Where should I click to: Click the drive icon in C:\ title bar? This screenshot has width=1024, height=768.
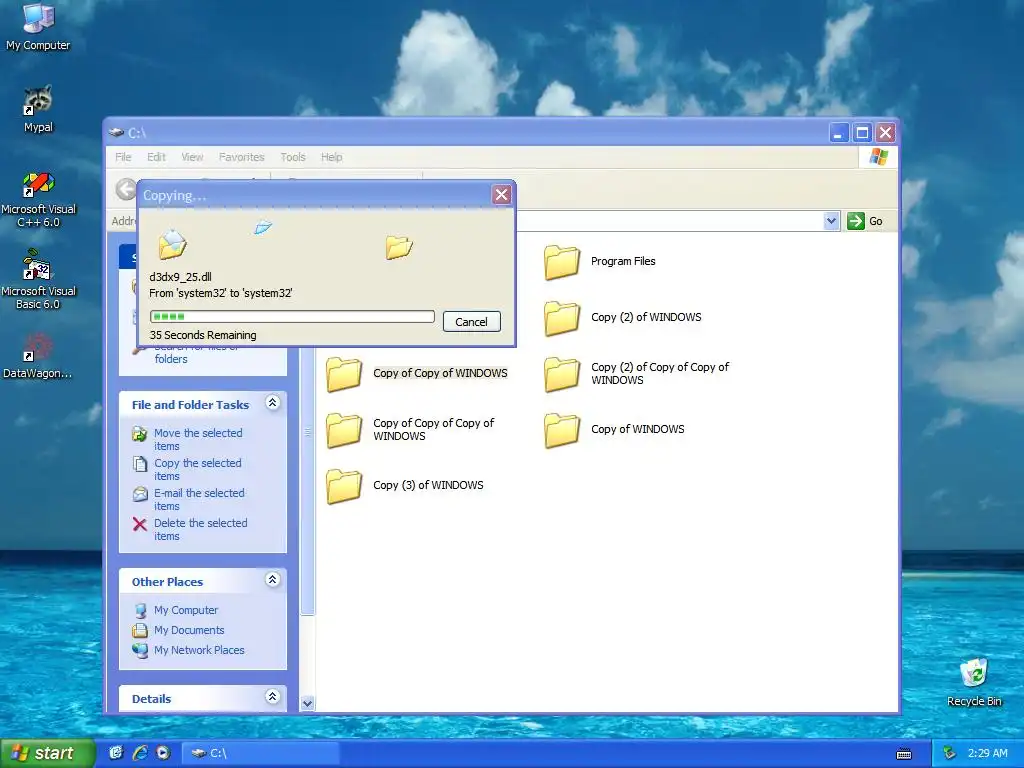(x=116, y=133)
